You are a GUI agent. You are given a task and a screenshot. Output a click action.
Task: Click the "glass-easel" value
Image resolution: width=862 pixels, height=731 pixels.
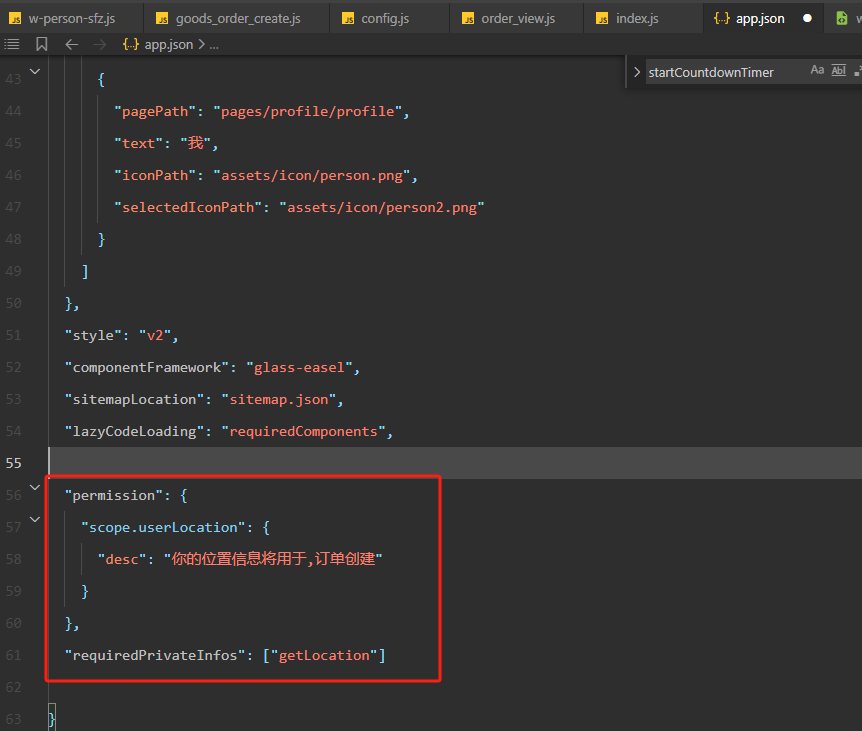(299, 367)
